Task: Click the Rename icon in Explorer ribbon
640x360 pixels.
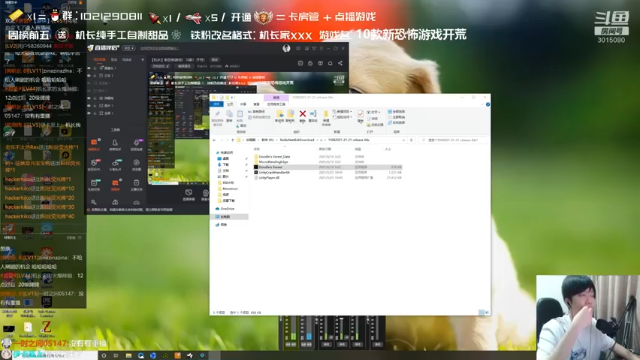Action: [x=313, y=114]
